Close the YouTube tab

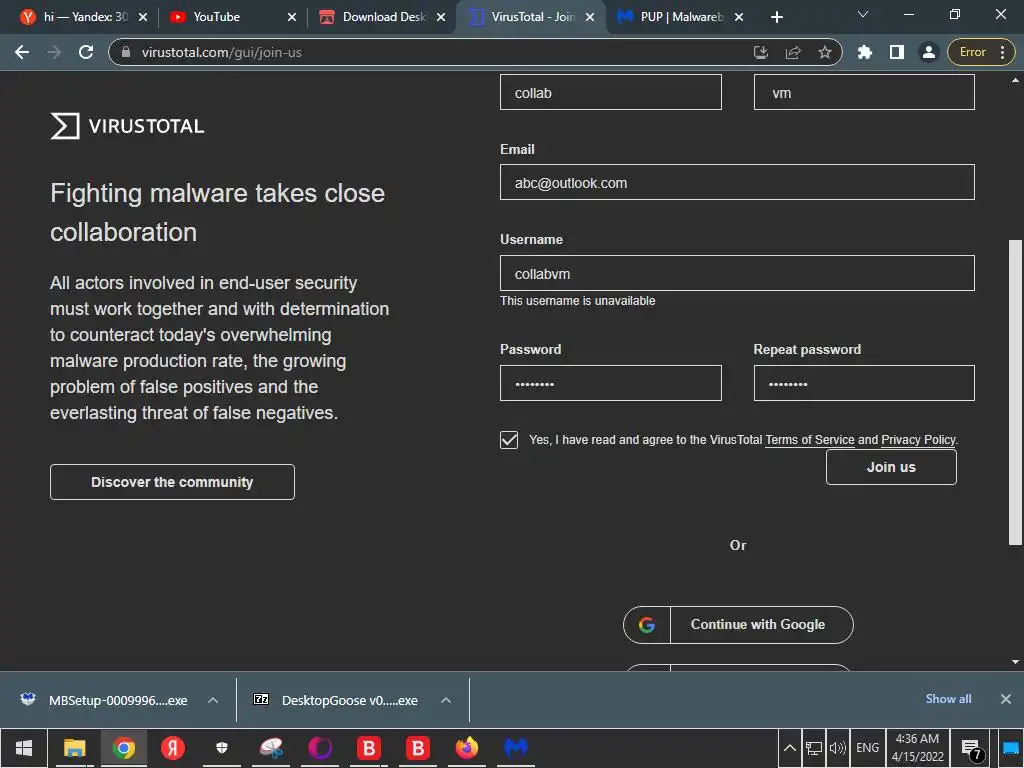coord(292,17)
